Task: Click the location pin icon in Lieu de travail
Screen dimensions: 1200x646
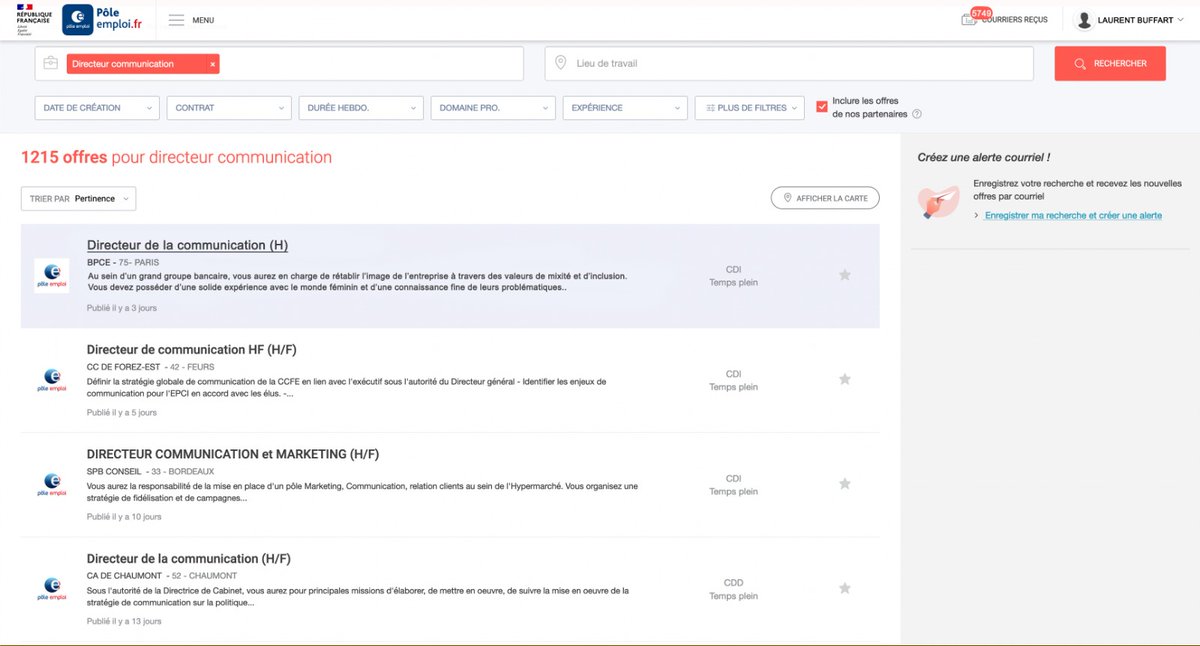Action: pyautogui.click(x=561, y=64)
